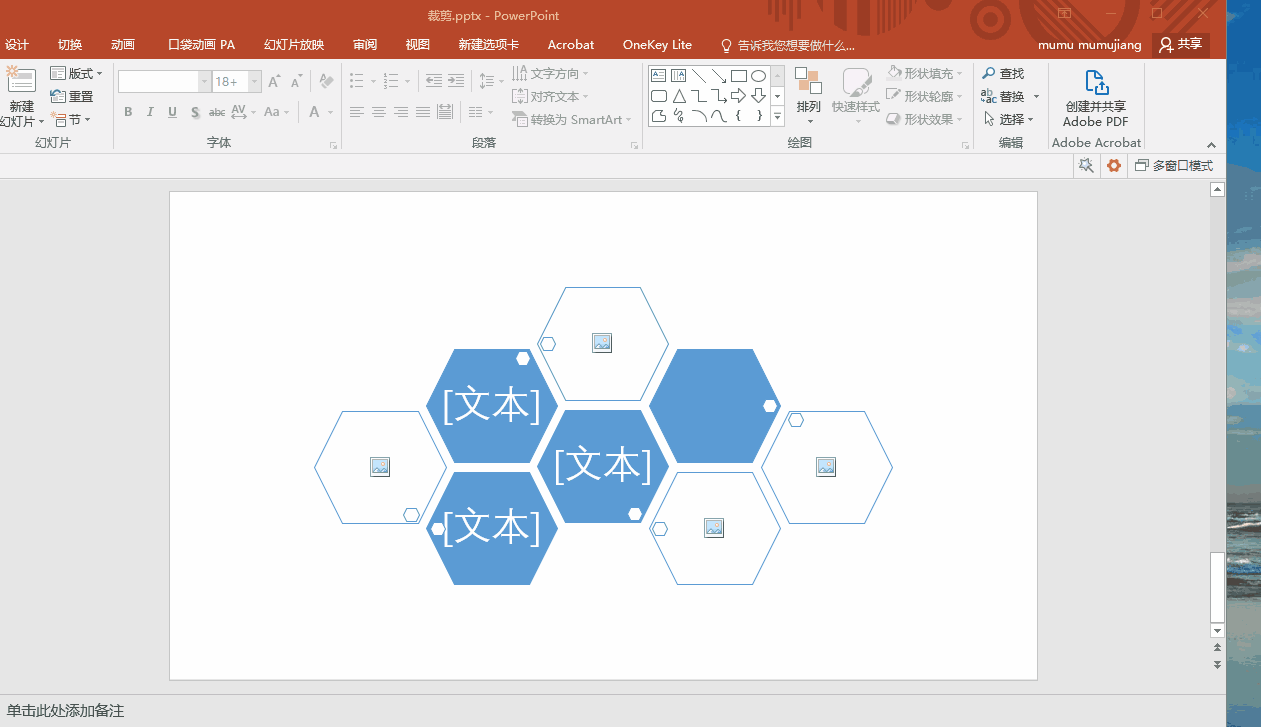Toggle bold text formatting
This screenshot has height=727, width=1261.
click(128, 112)
